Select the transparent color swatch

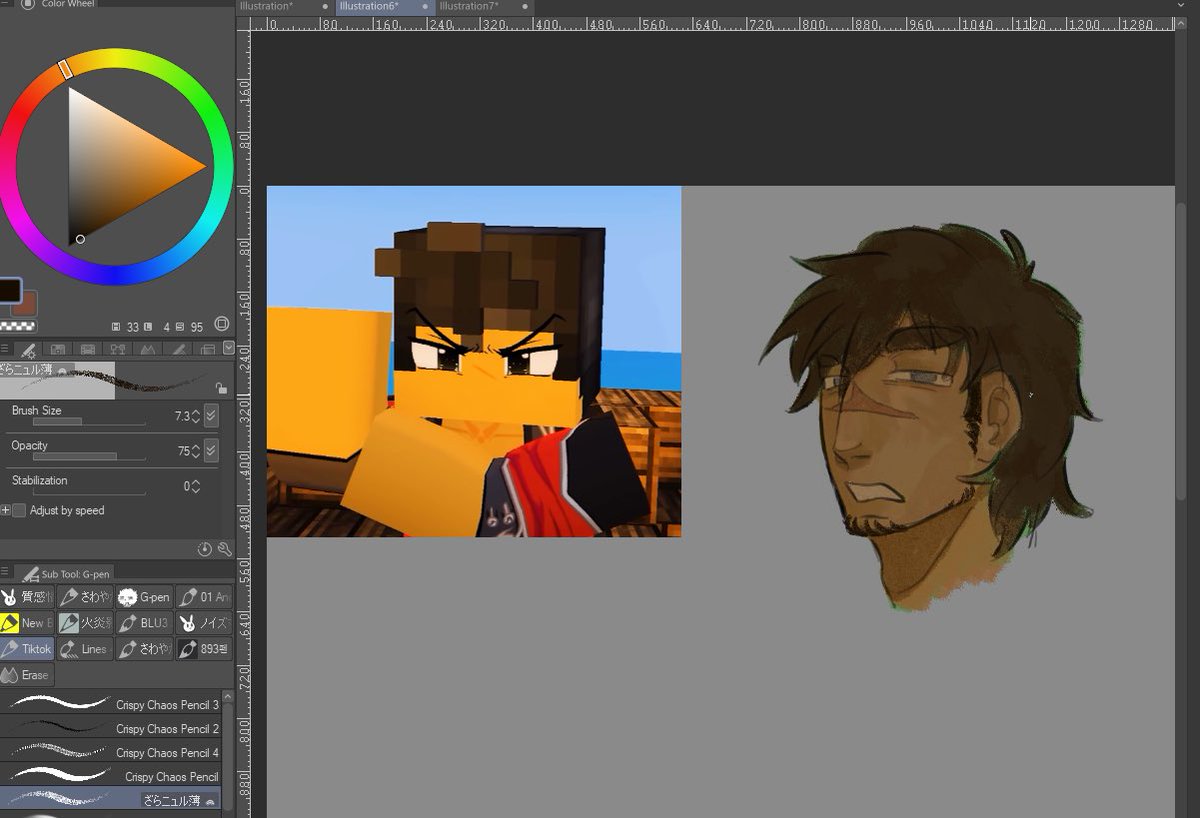click(x=17, y=326)
